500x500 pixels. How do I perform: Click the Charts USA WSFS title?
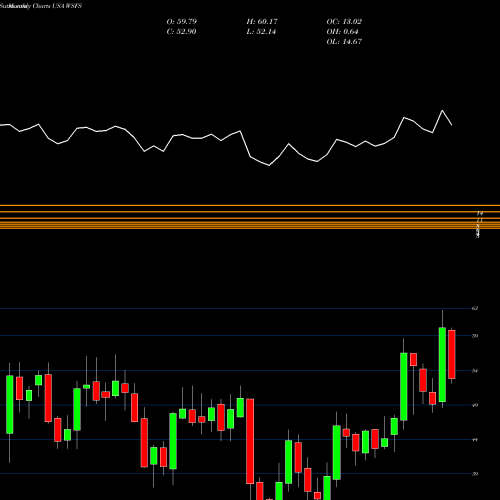coord(57,6)
